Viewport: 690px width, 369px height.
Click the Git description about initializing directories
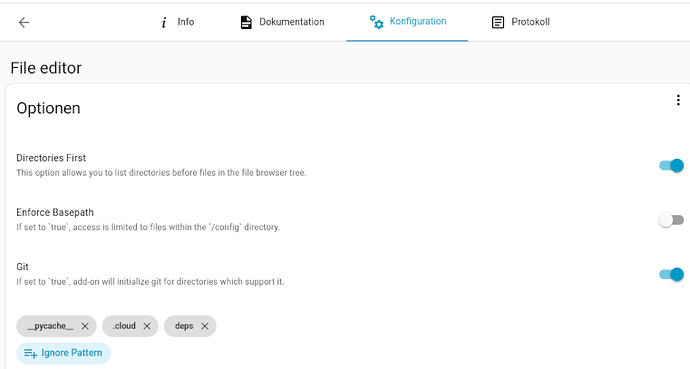[x=150, y=281]
